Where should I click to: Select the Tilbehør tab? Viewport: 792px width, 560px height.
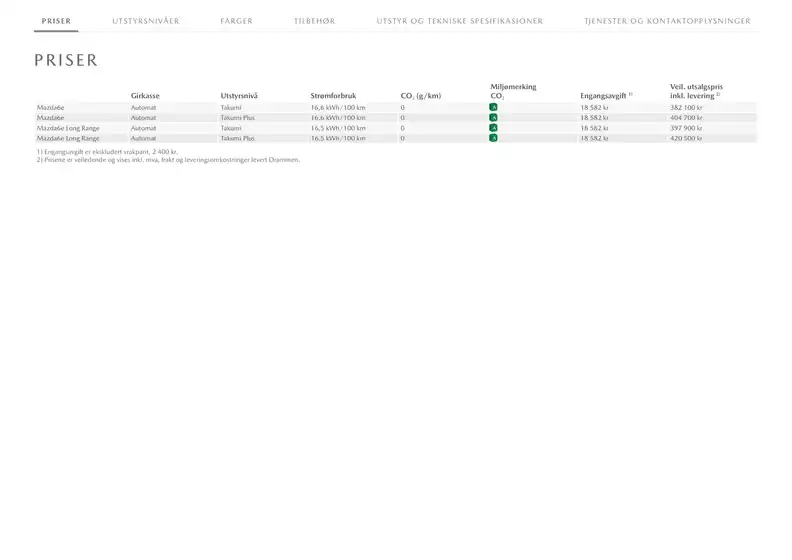point(315,20)
